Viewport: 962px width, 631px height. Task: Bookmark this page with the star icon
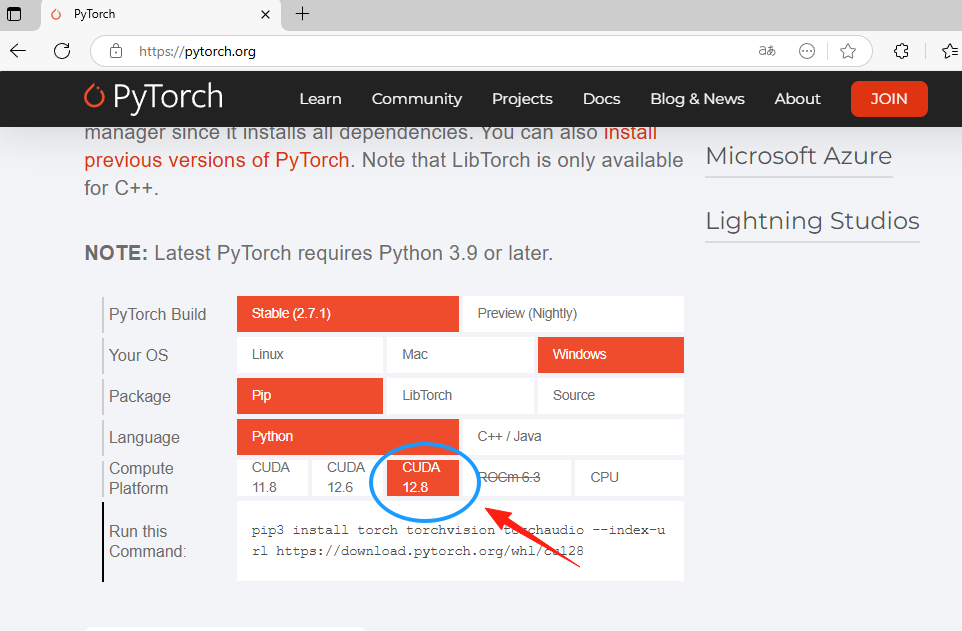(848, 51)
